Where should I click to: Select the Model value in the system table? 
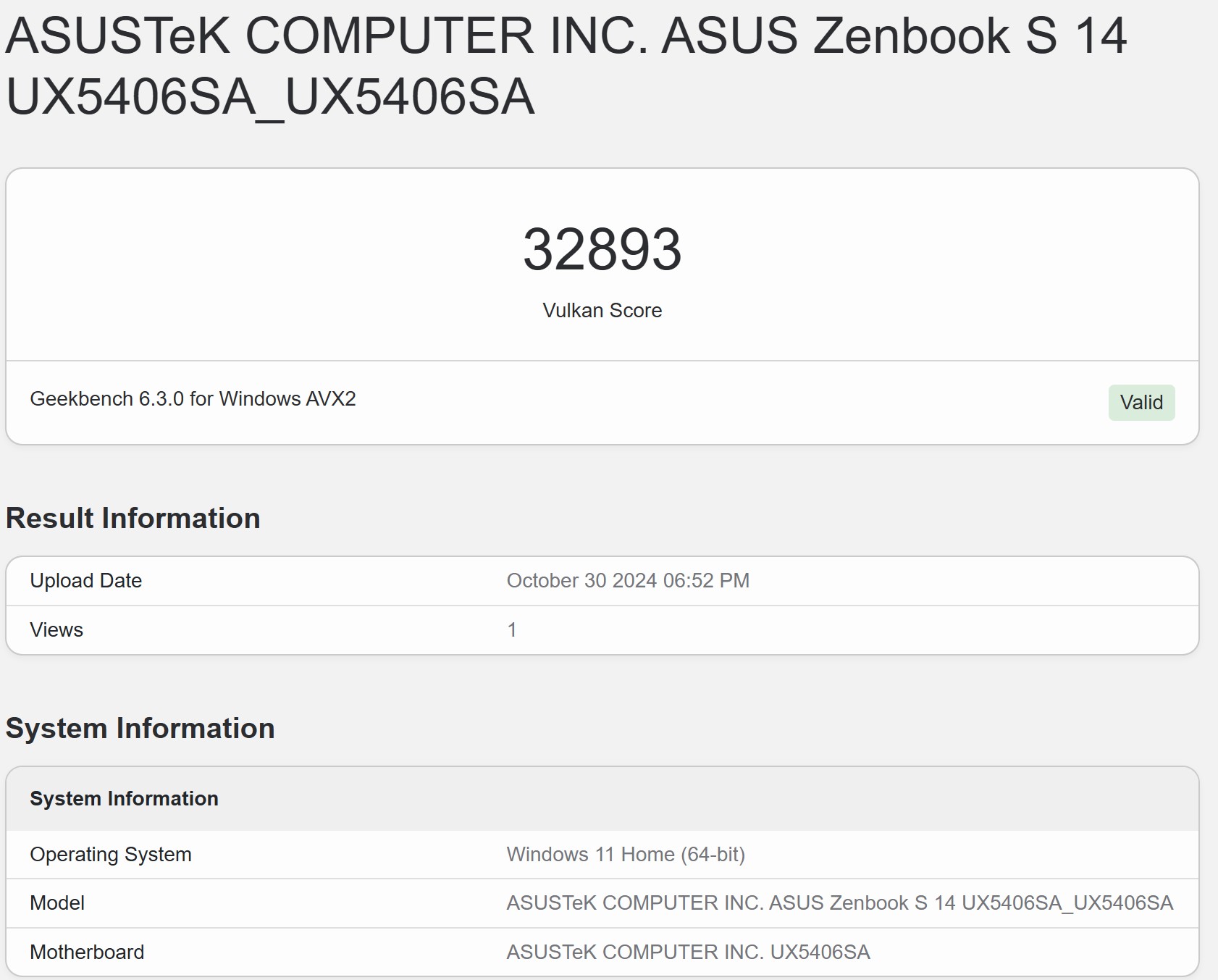pos(839,903)
